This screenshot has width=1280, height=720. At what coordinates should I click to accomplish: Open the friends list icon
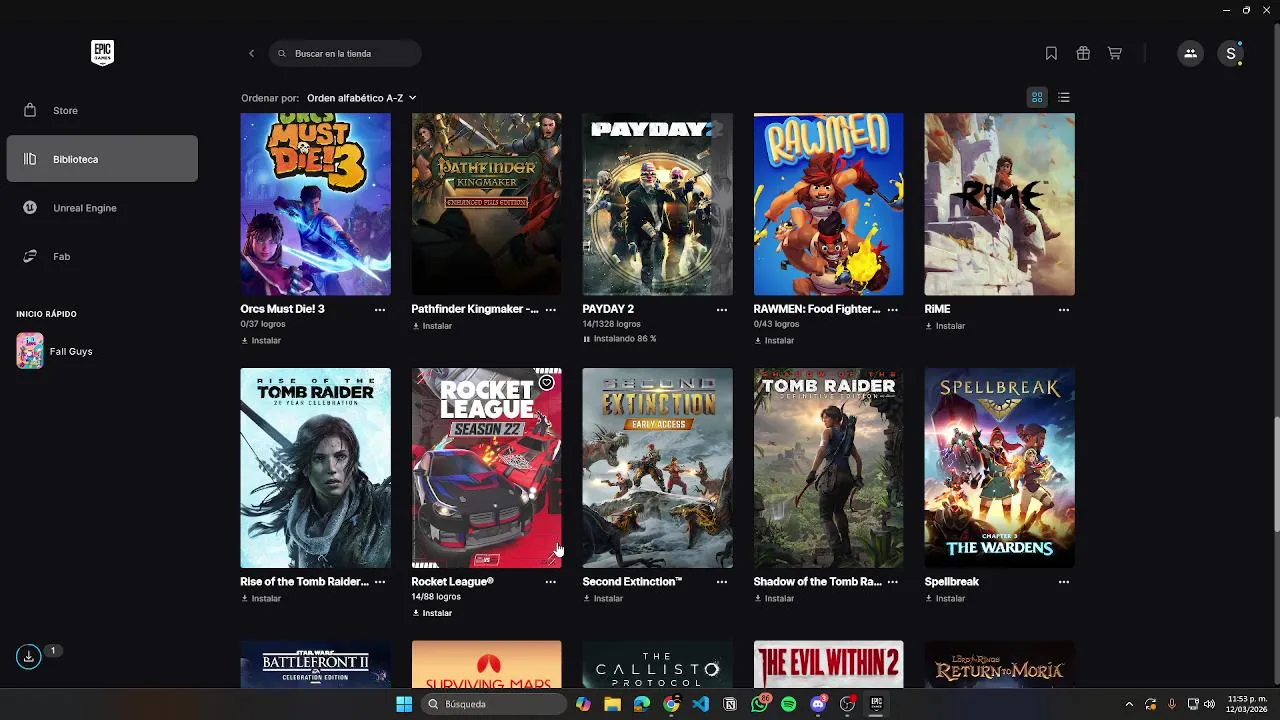point(1190,53)
